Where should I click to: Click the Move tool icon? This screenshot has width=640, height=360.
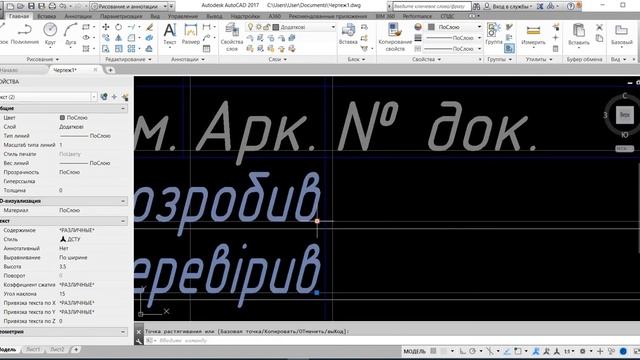106,27
